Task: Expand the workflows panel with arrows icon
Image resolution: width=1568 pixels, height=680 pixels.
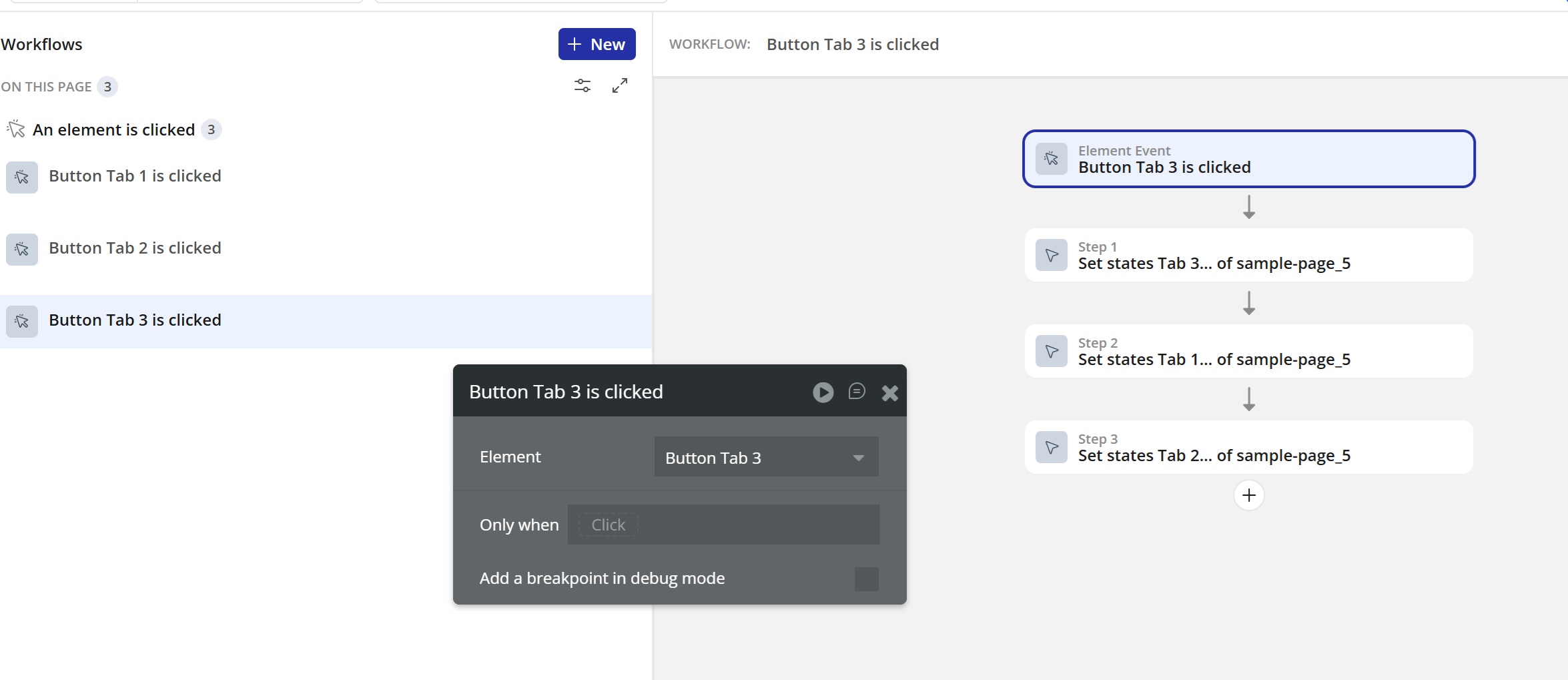Action: [620, 85]
